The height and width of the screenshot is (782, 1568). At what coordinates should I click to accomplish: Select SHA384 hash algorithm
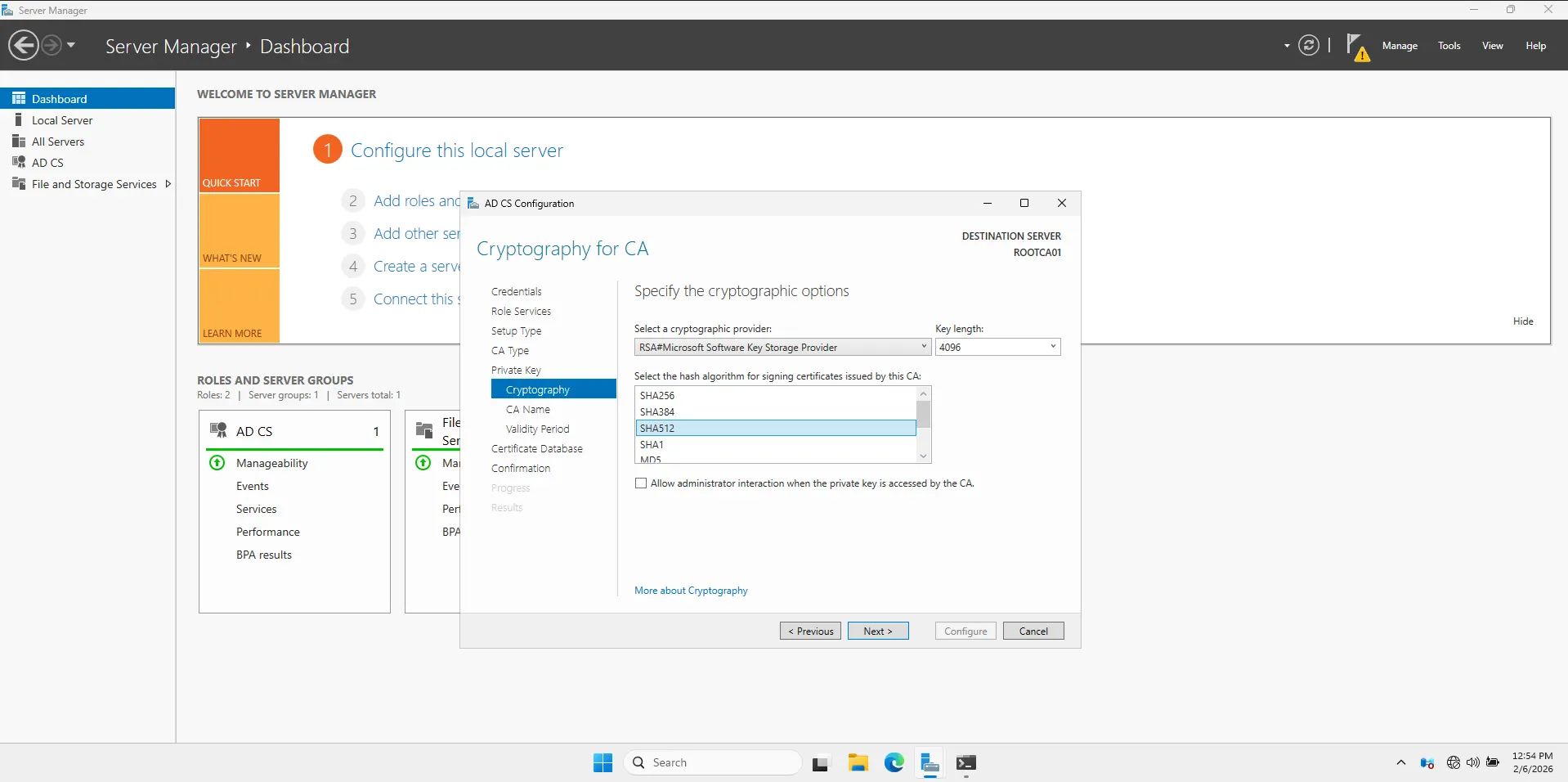[x=776, y=412]
